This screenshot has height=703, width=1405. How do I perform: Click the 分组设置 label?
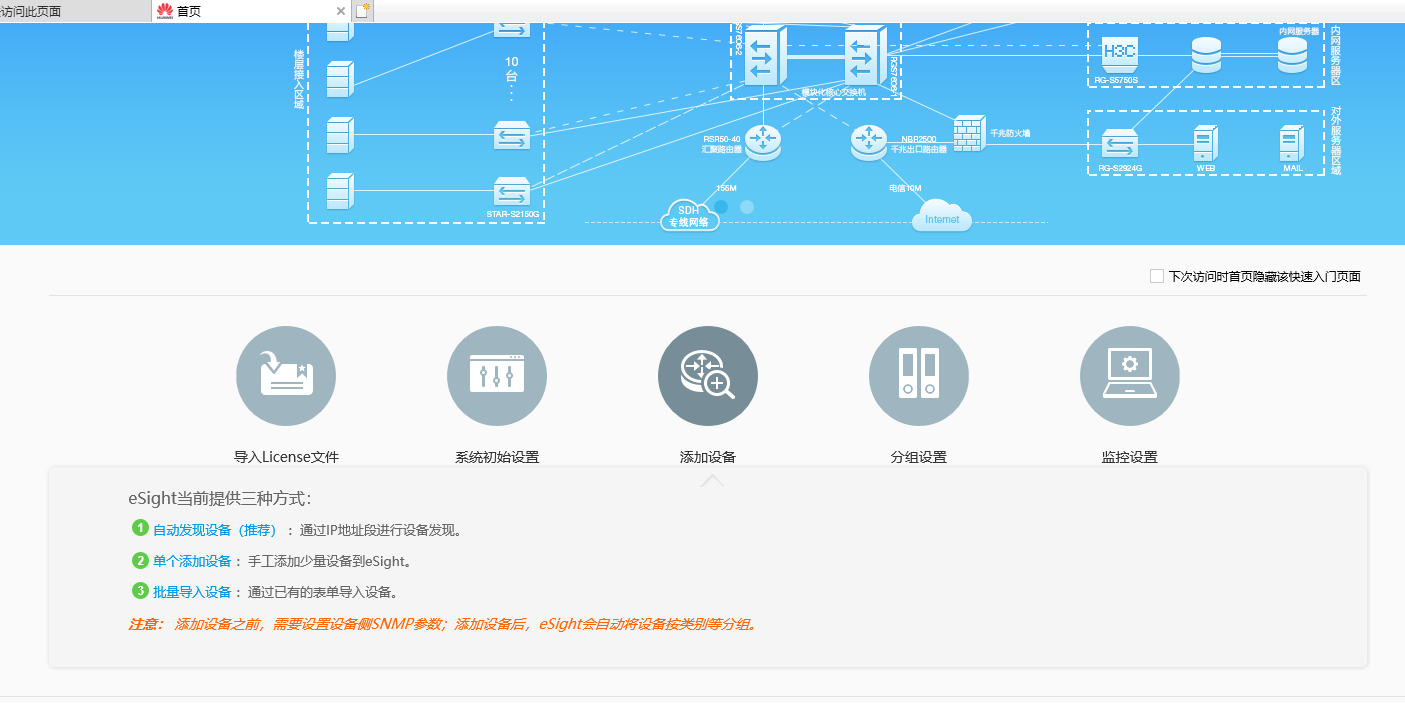click(919, 457)
